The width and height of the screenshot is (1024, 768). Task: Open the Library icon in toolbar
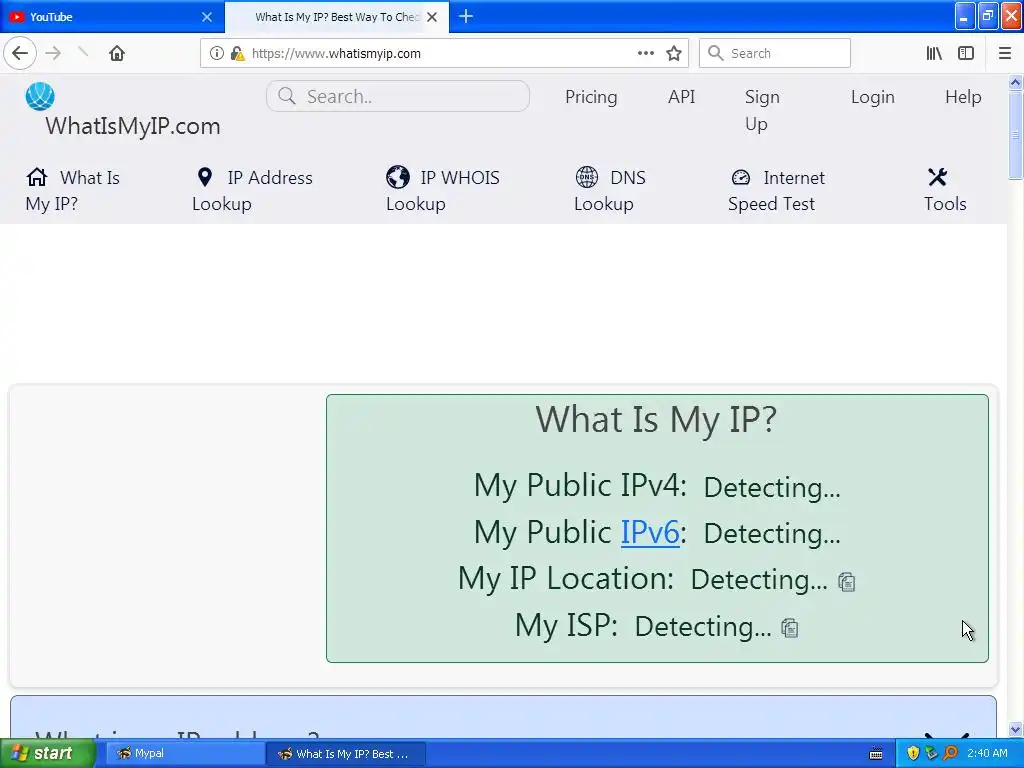[x=934, y=53]
